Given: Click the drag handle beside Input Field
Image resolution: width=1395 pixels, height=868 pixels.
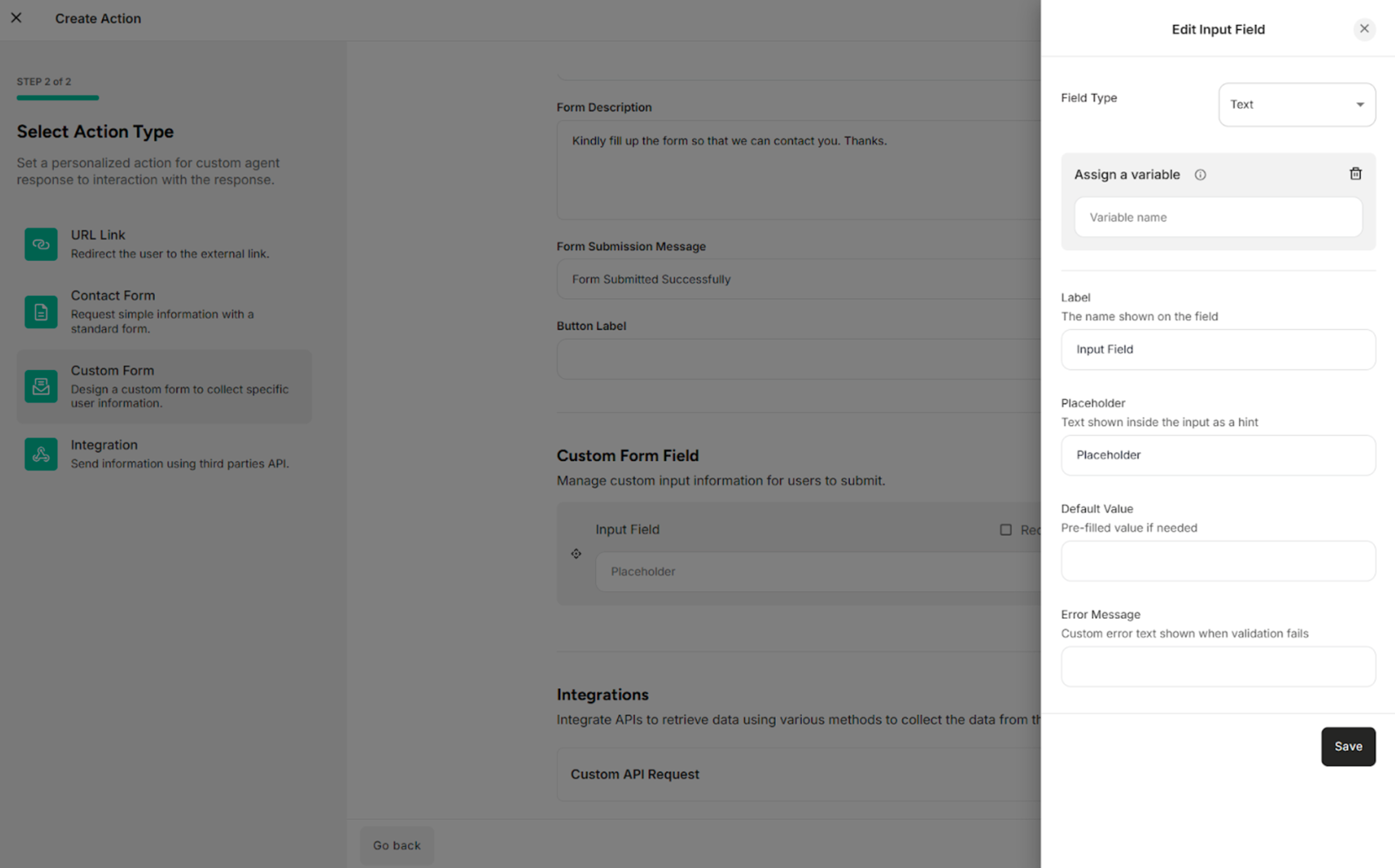Looking at the screenshot, I should point(576,553).
